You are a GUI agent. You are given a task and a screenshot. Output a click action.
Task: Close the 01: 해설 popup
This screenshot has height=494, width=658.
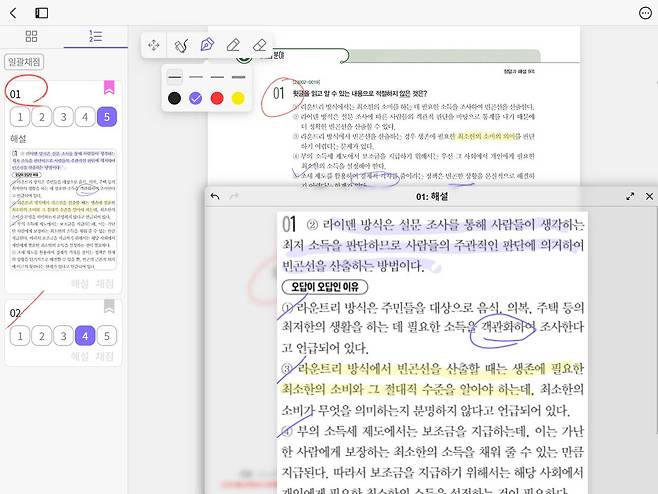(x=650, y=196)
